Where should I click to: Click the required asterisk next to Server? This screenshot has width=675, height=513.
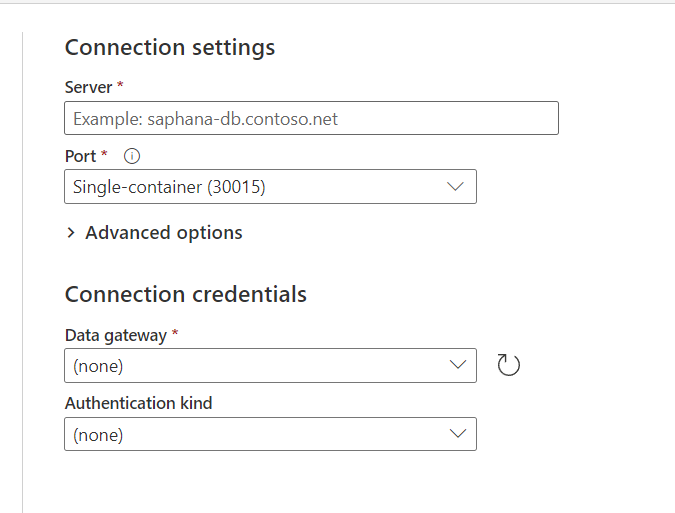120,86
